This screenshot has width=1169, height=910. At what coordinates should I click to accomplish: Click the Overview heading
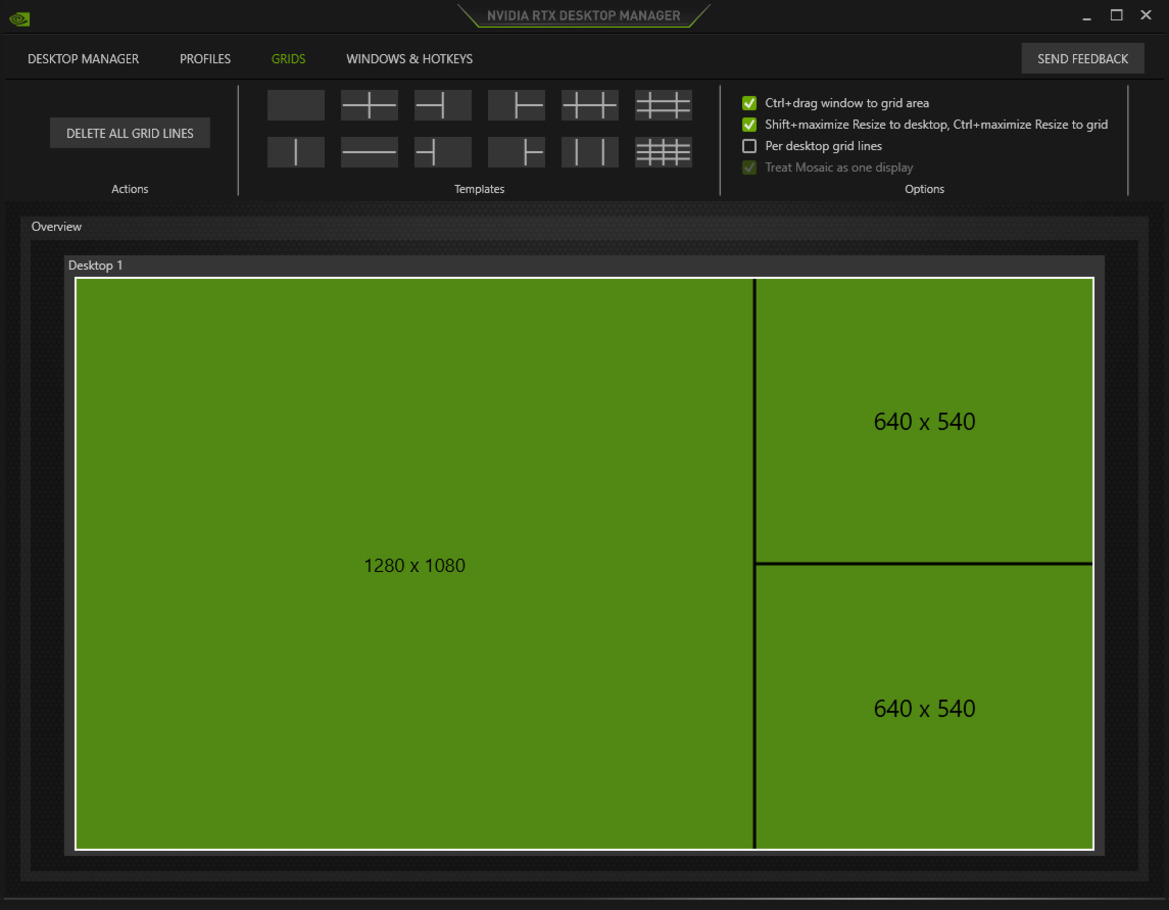57,227
